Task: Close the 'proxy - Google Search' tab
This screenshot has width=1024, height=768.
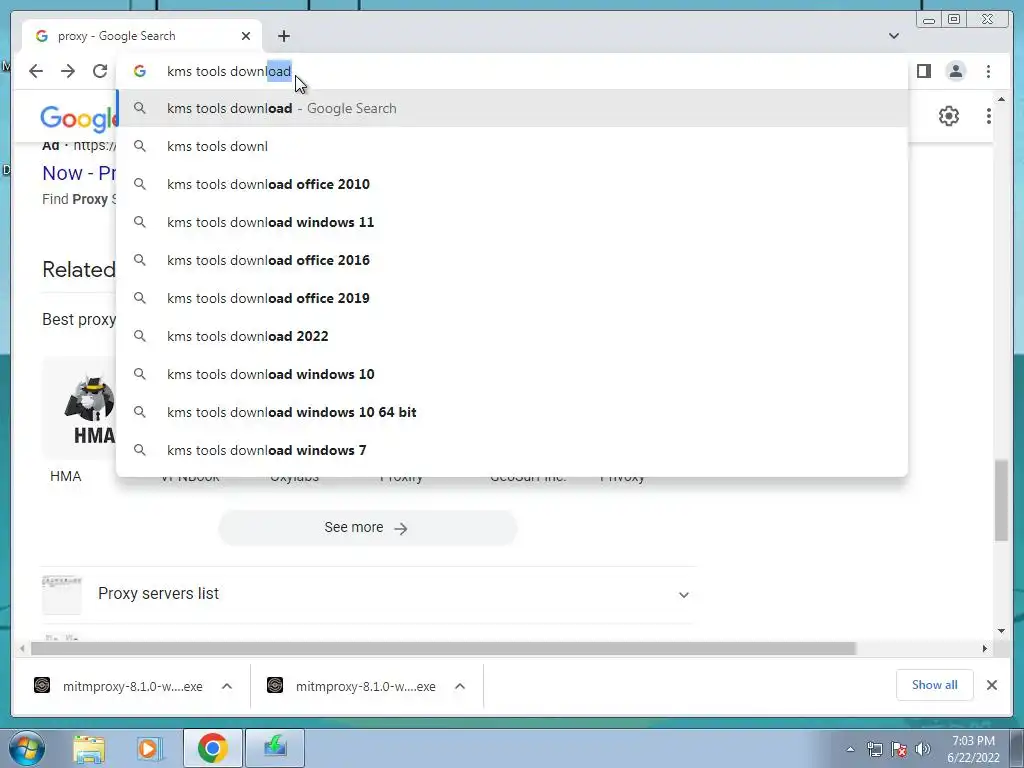Action: (246, 36)
